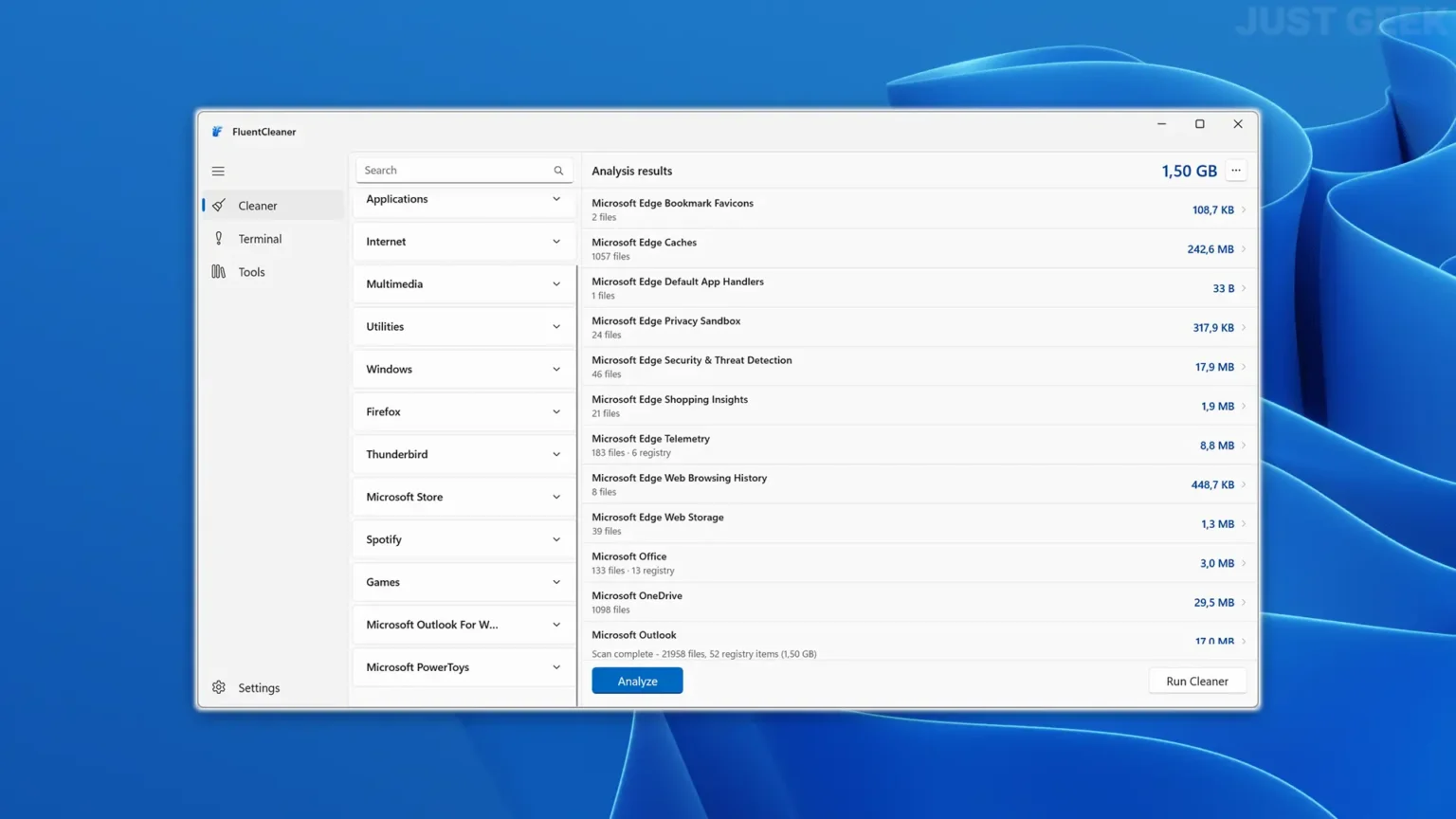Viewport: 1456px width, 819px height.
Task: Open Microsoft OneDrive details arrow
Action: click(1244, 603)
